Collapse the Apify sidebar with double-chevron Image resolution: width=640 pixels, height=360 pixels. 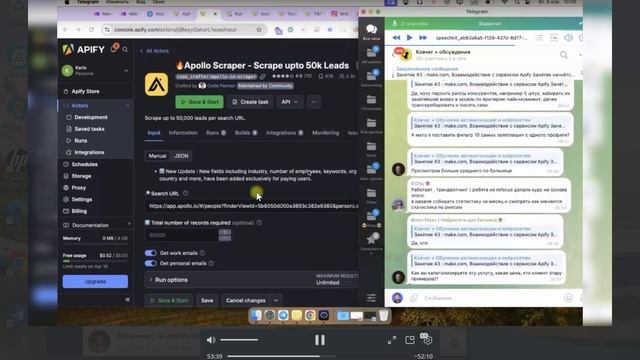pyautogui.click(x=127, y=299)
